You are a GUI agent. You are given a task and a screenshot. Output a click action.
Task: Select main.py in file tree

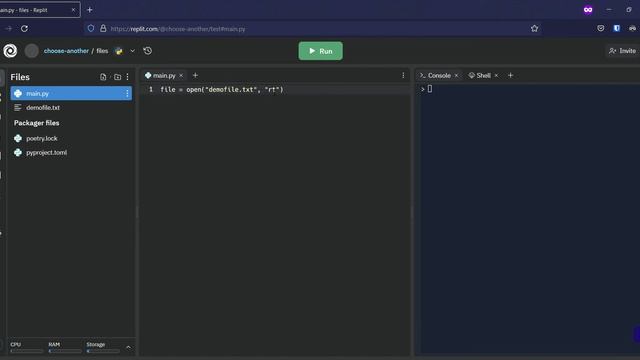point(71,93)
